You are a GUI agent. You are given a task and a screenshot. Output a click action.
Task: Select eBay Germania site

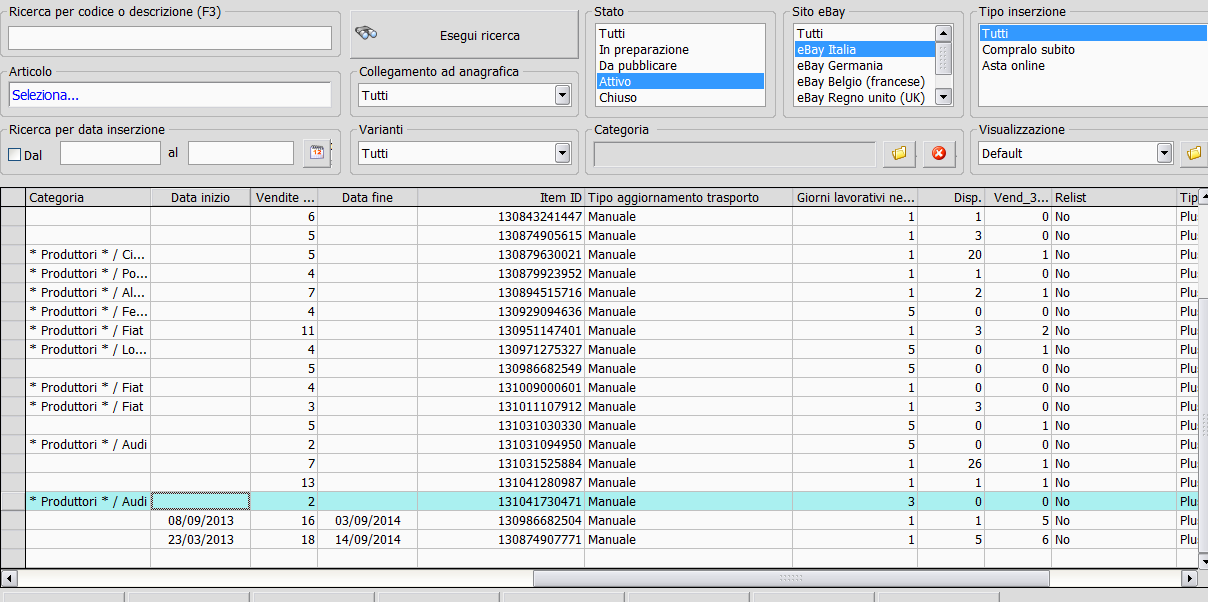coord(864,65)
